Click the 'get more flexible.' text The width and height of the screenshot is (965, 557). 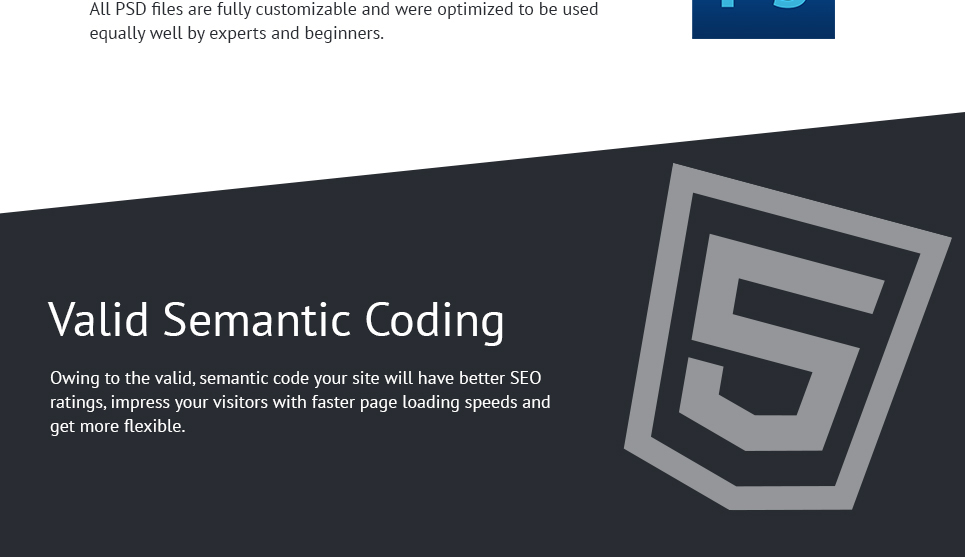coord(118,426)
